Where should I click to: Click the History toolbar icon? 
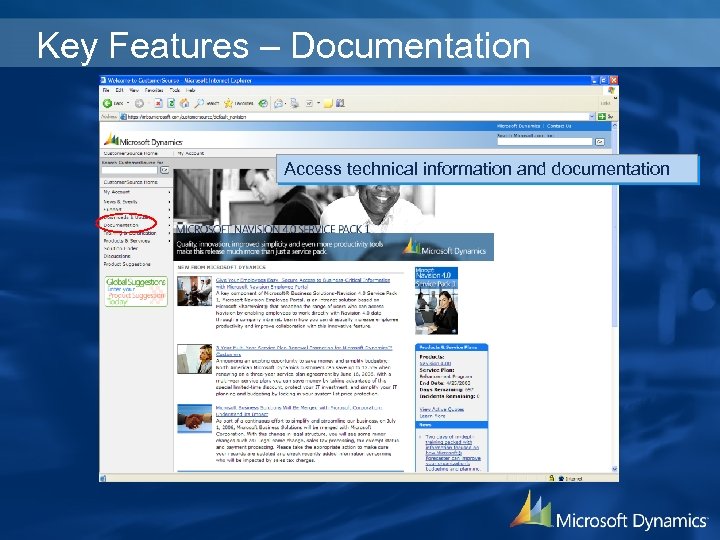point(263,104)
